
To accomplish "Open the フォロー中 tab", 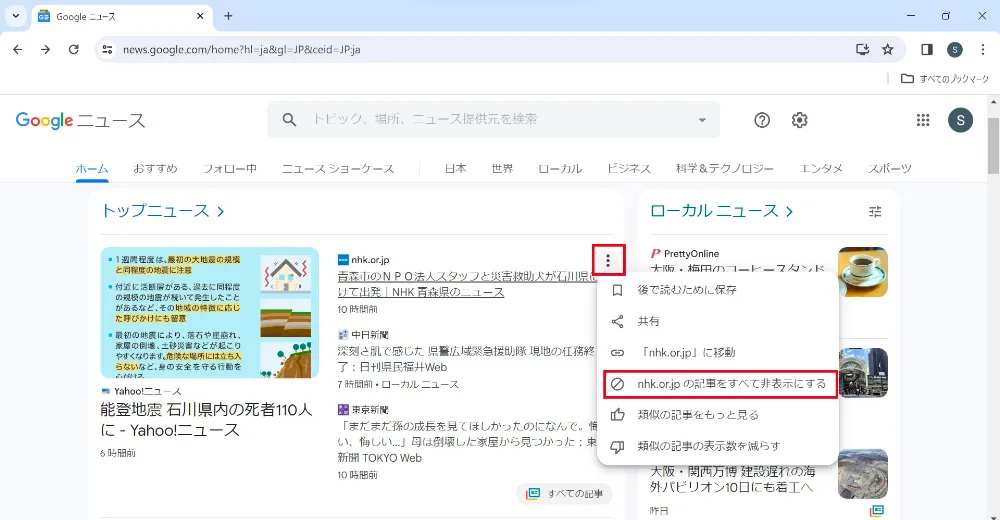I will pyautogui.click(x=230, y=168).
